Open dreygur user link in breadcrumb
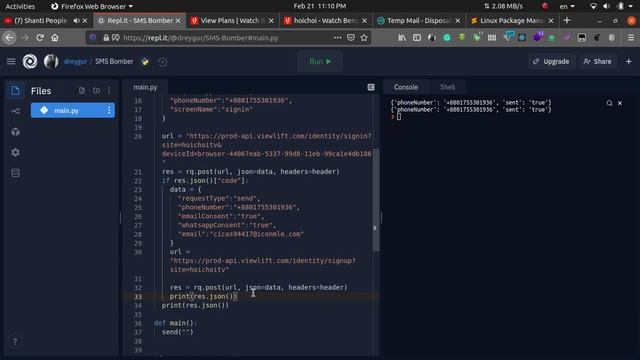Viewport: 640px width, 360px height. (76, 62)
